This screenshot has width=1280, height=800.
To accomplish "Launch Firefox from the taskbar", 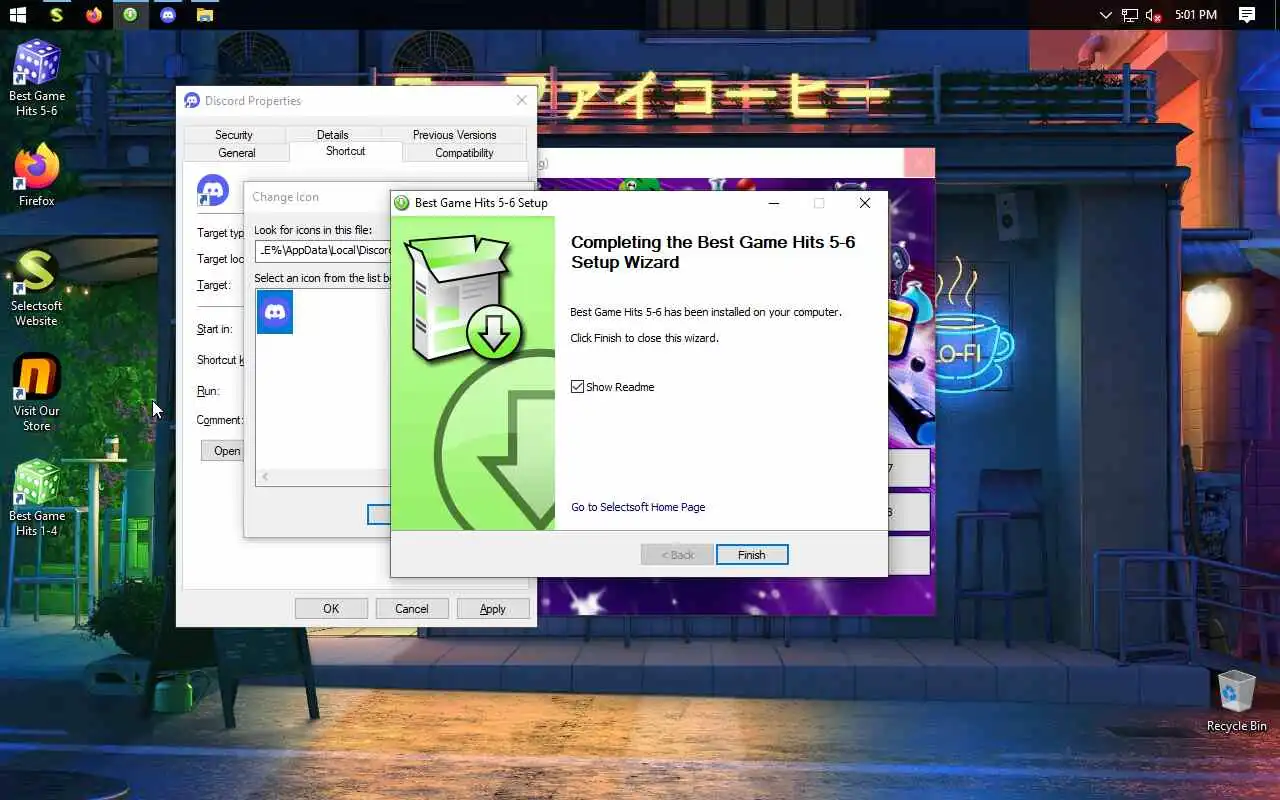I will (94, 15).
